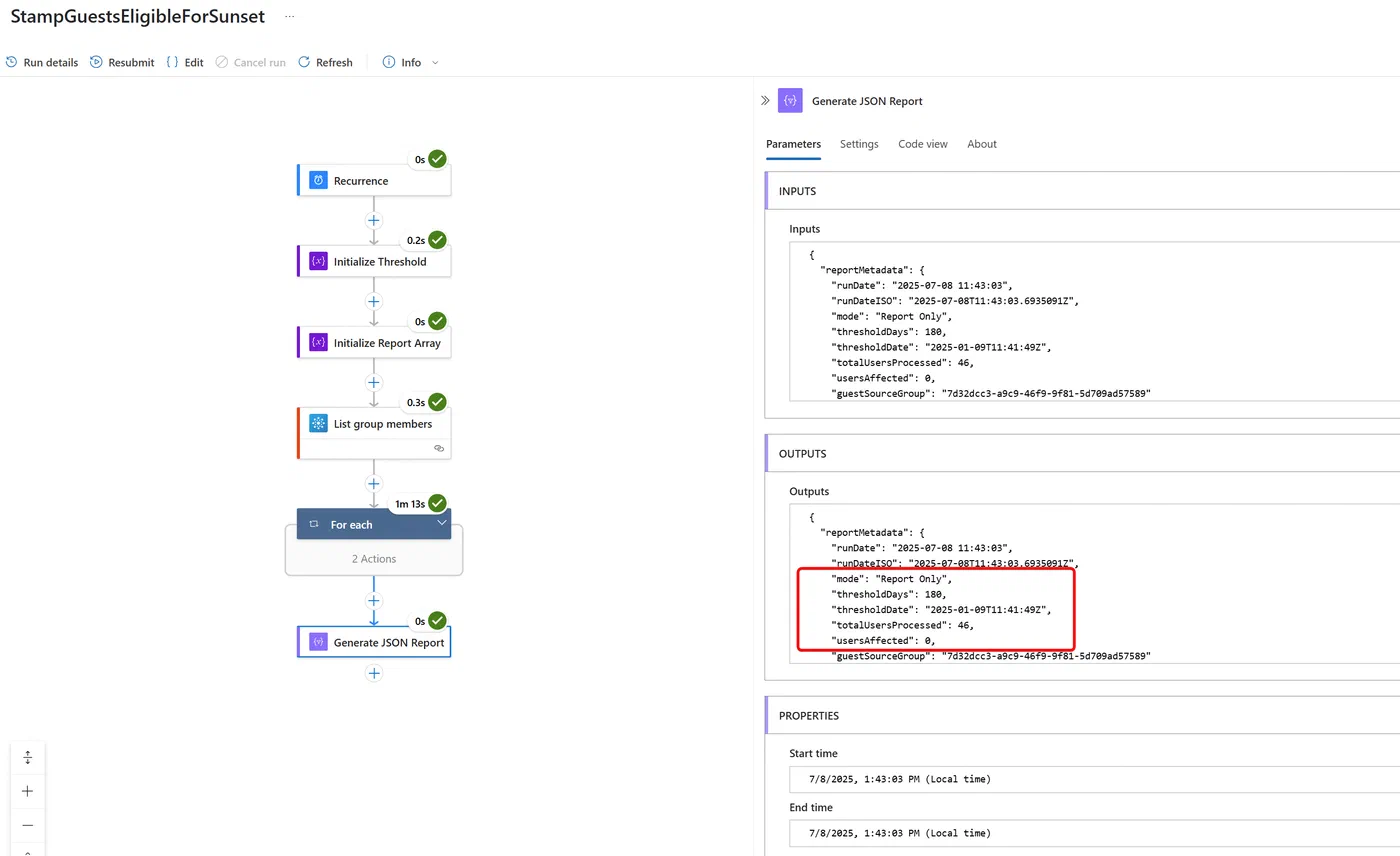The width and height of the screenshot is (1400, 856).
Task: Select the Recurrence trigger clock icon
Action: [319, 181]
